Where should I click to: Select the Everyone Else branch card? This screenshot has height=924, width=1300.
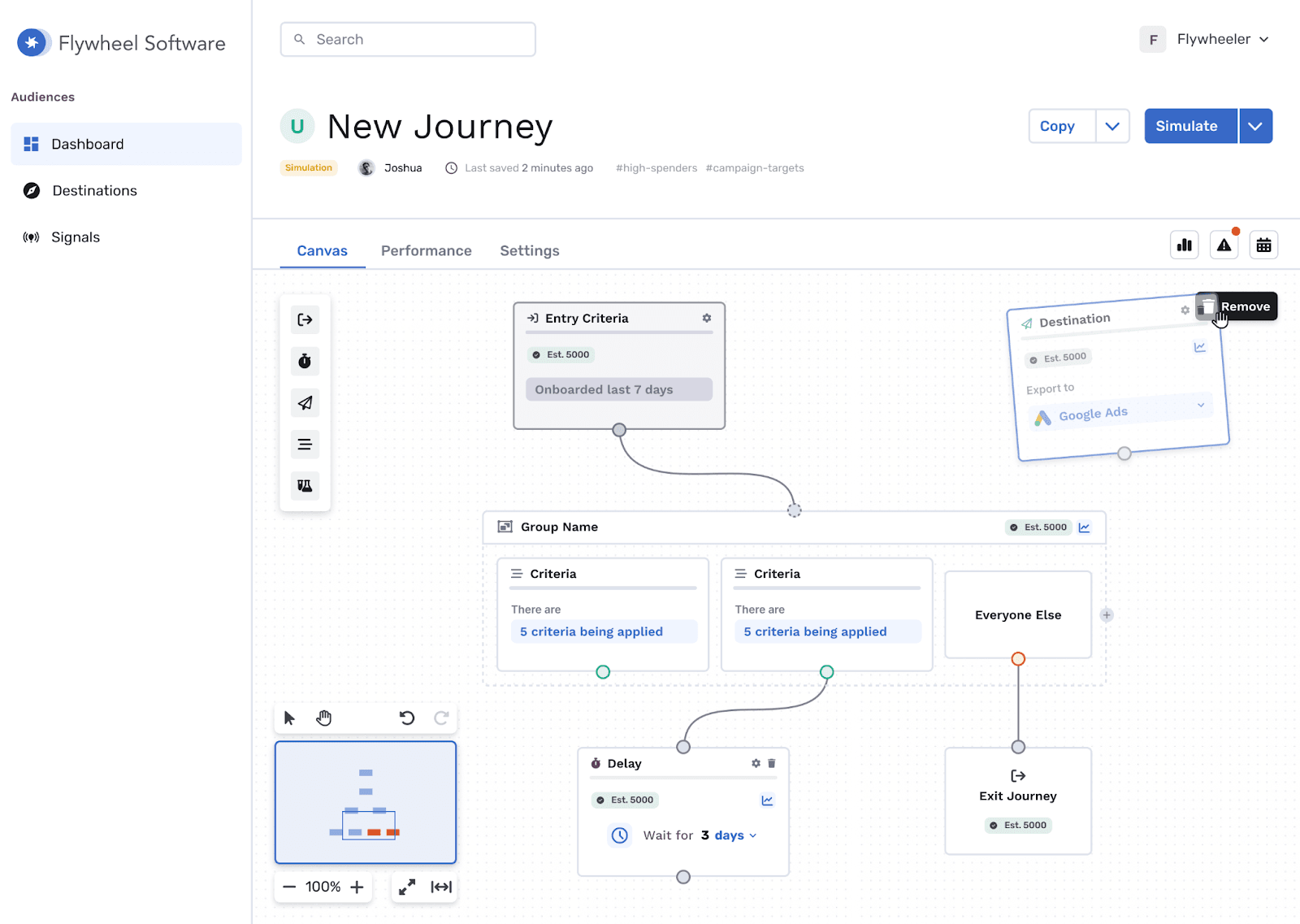pyautogui.click(x=1018, y=614)
